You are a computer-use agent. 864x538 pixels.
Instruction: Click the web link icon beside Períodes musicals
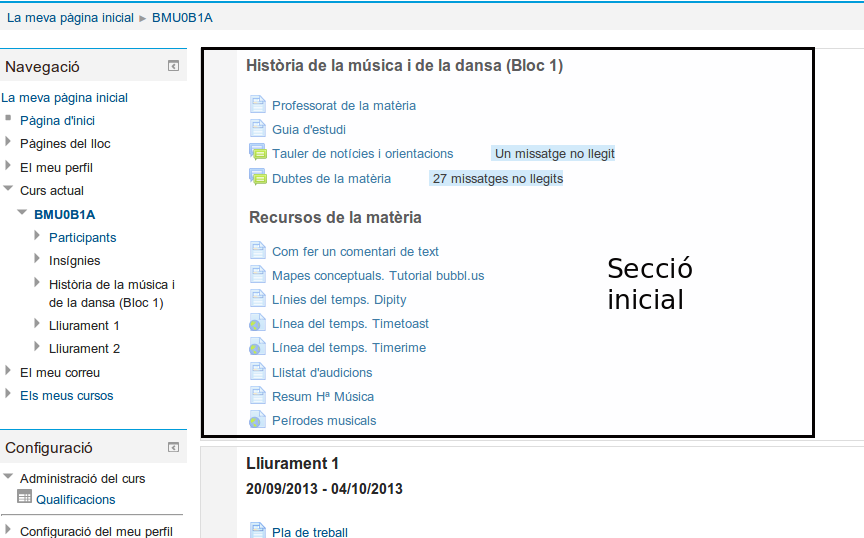tap(257, 420)
